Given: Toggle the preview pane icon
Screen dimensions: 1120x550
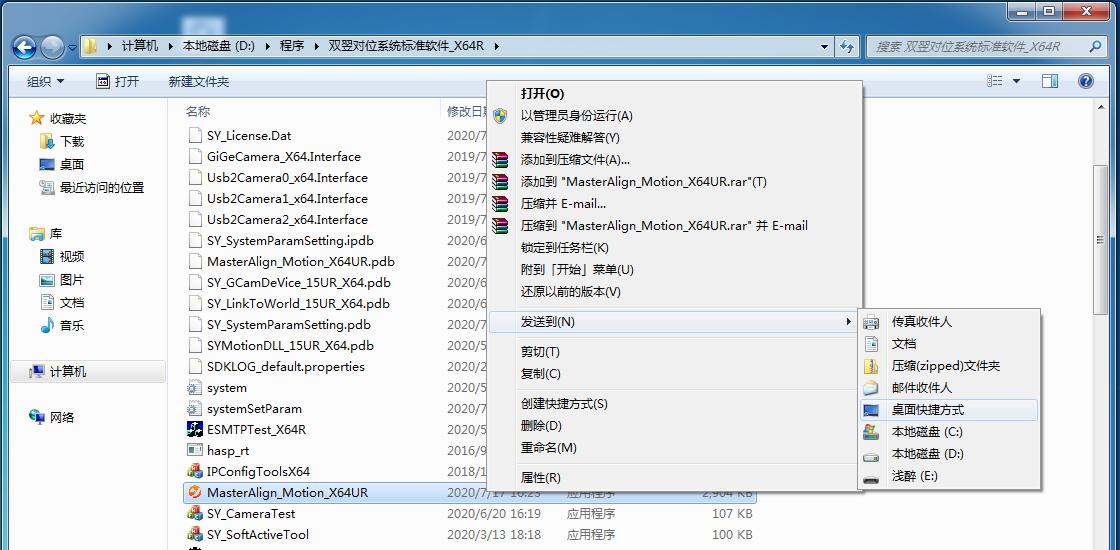Looking at the screenshot, I should (1050, 81).
